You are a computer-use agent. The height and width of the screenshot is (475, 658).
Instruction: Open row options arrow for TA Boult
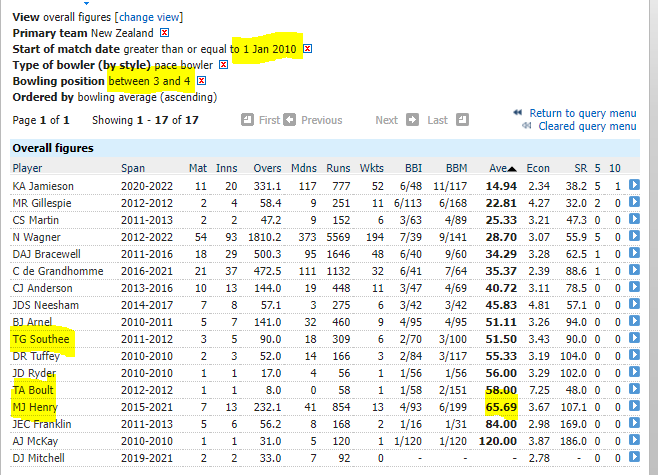click(x=634, y=390)
